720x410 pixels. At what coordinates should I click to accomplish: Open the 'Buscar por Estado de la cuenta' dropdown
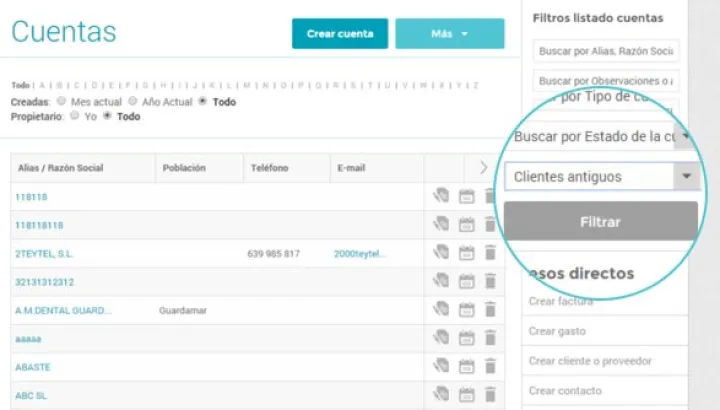602,136
